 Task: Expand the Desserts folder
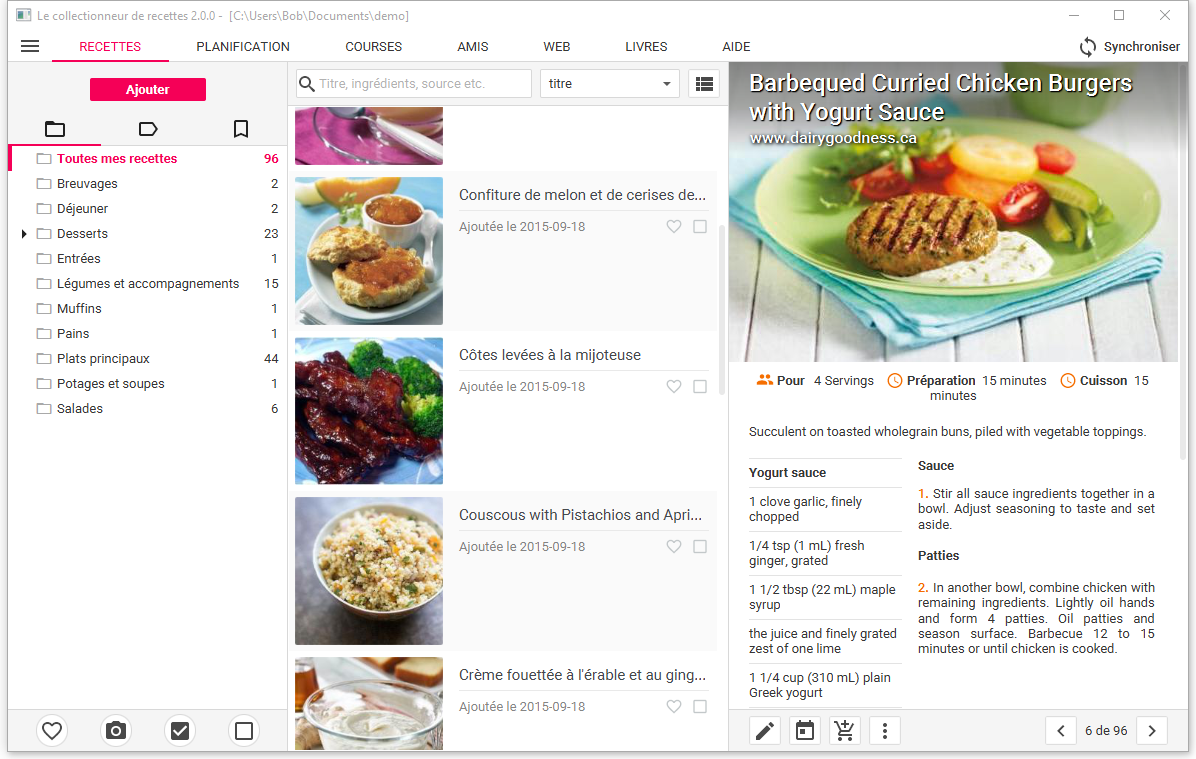coord(24,233)
